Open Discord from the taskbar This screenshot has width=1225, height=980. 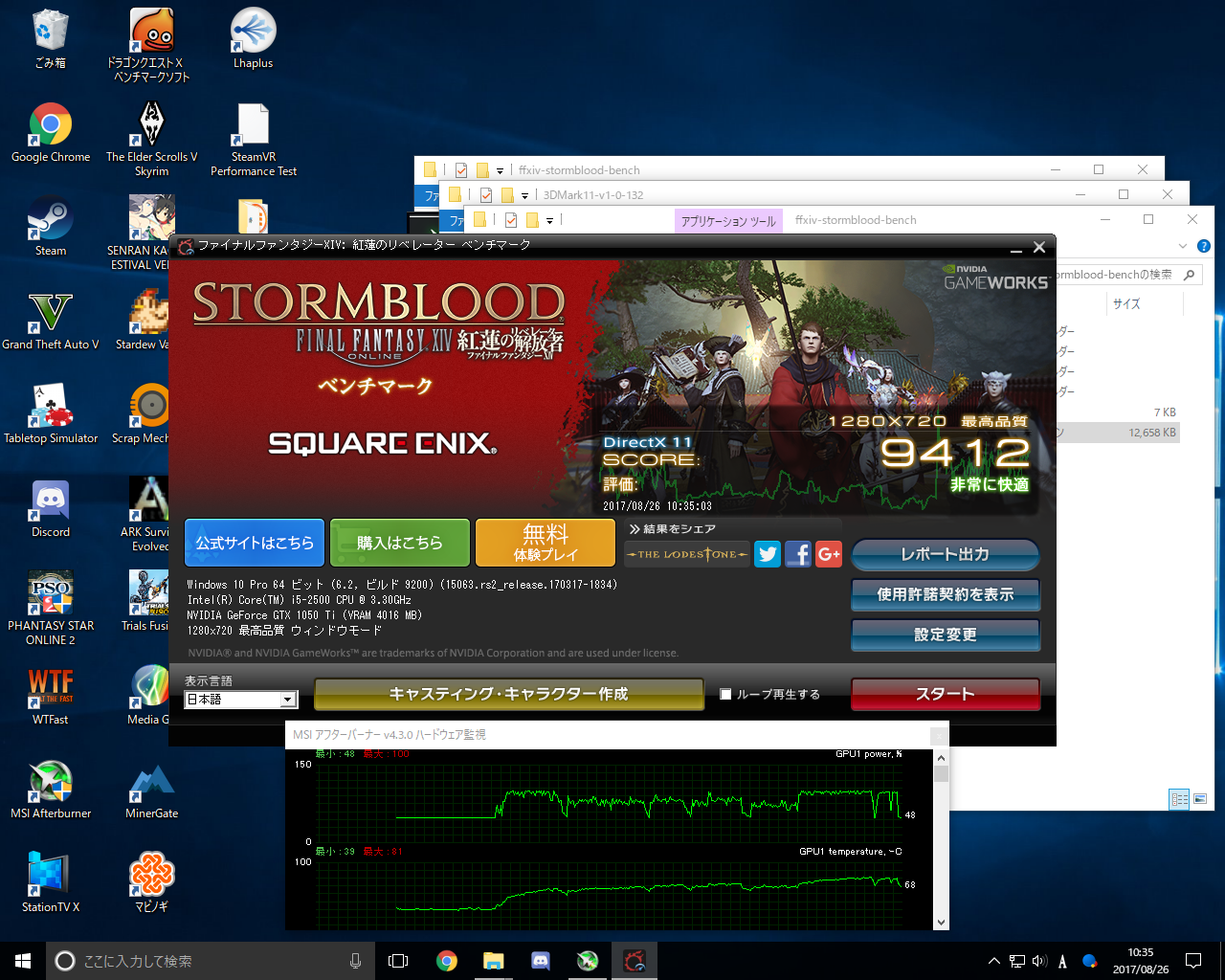click(x=540, y=961)
